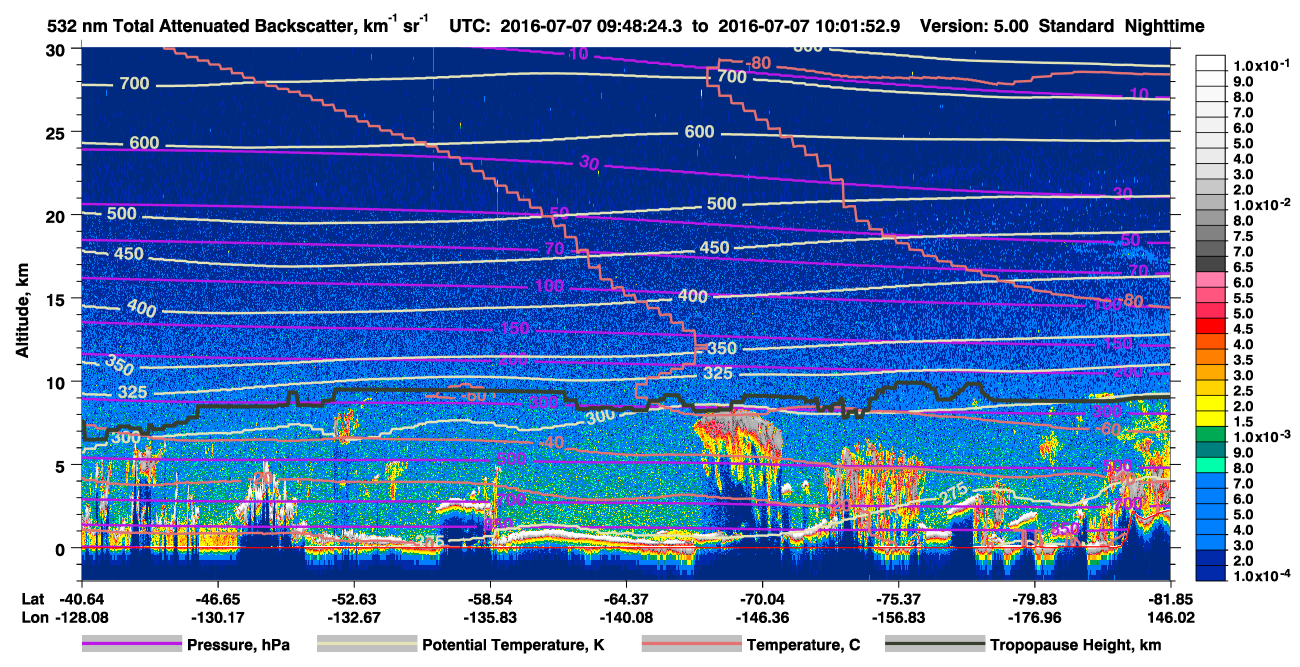1300x667 pixels.
Task: Click the 'Tropopause Height, km' legend label
Action: pyautogui.click(x=1075, y=645)
